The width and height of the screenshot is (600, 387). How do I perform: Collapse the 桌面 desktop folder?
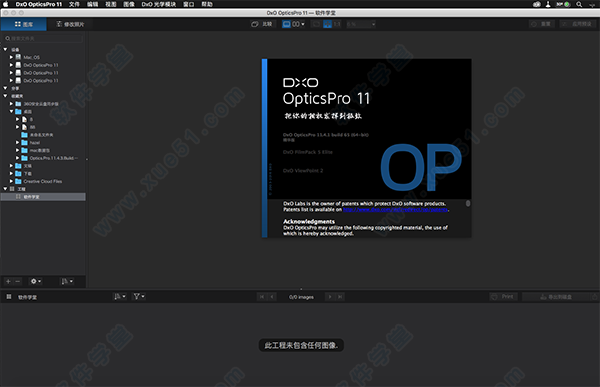tap(11, 111)
